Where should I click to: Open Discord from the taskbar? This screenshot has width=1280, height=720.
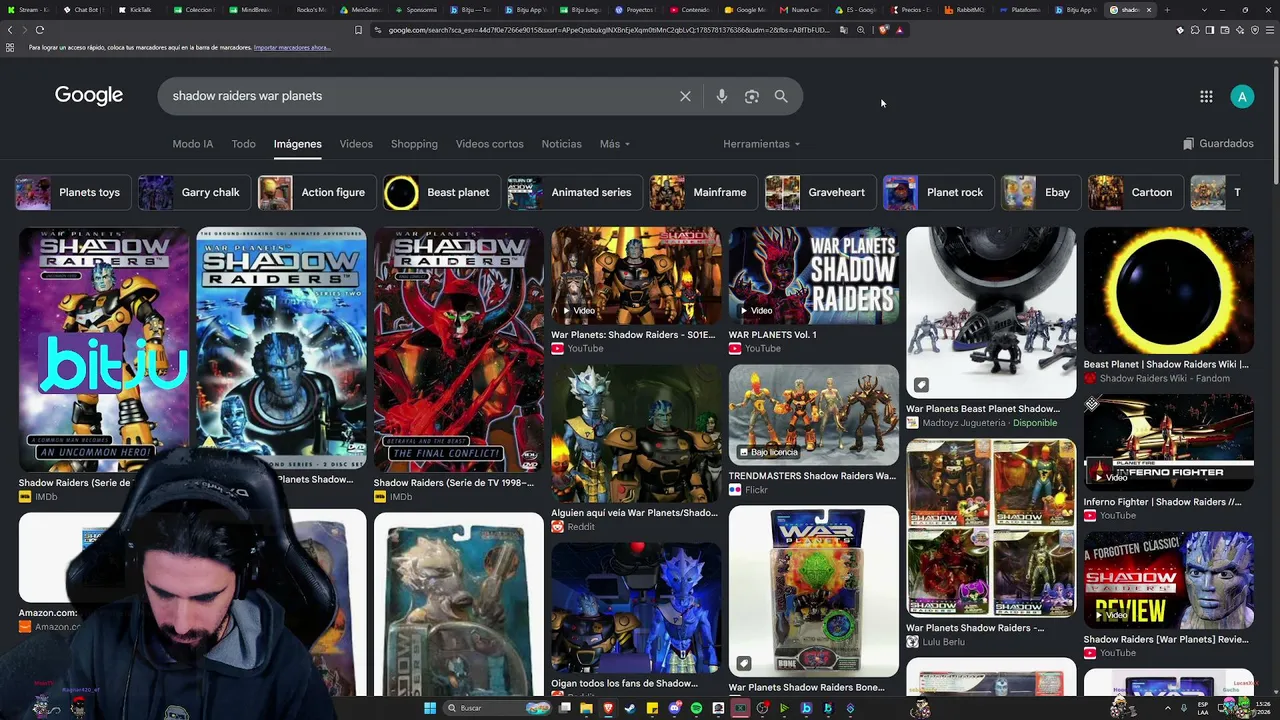click(x=675, y=708)
